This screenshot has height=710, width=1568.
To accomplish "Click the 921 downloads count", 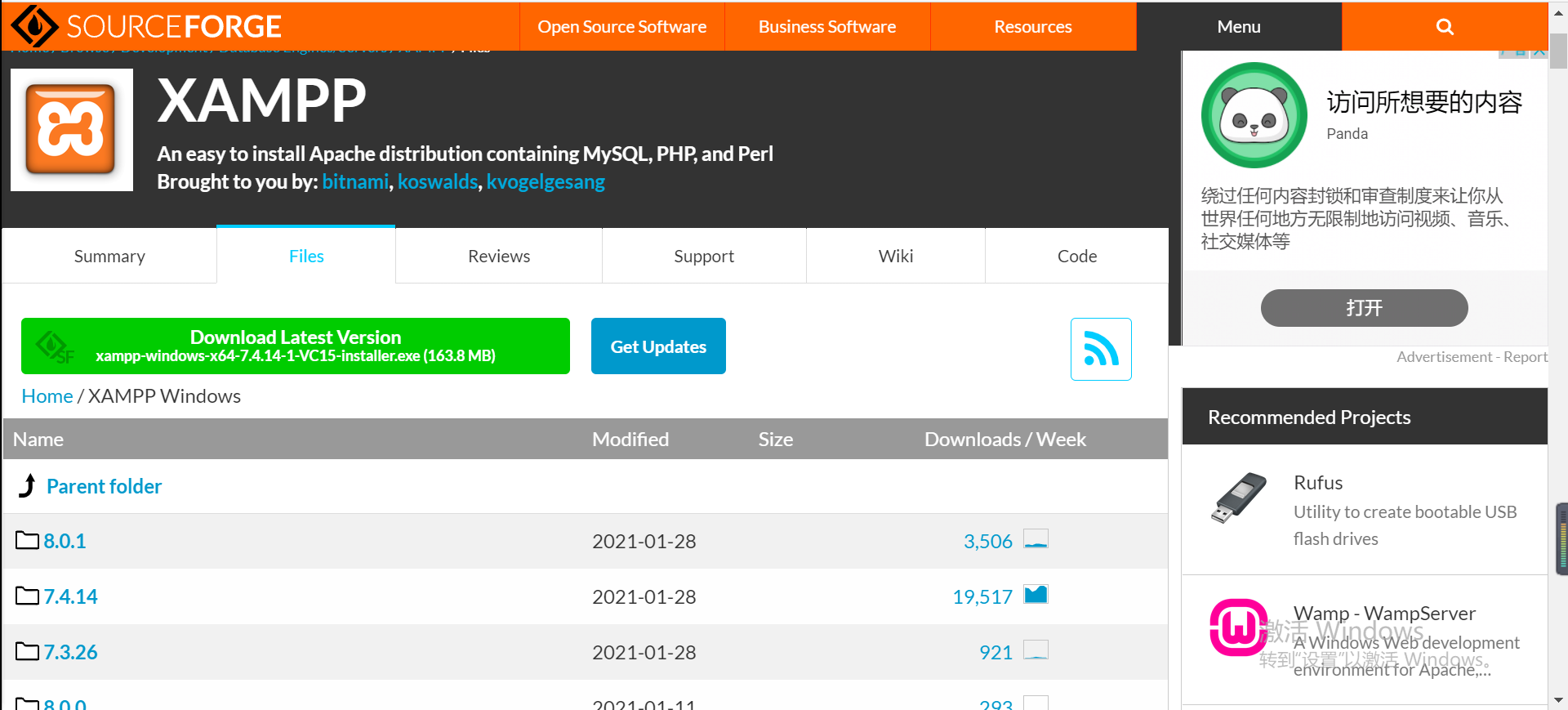I will coord(996,652).
